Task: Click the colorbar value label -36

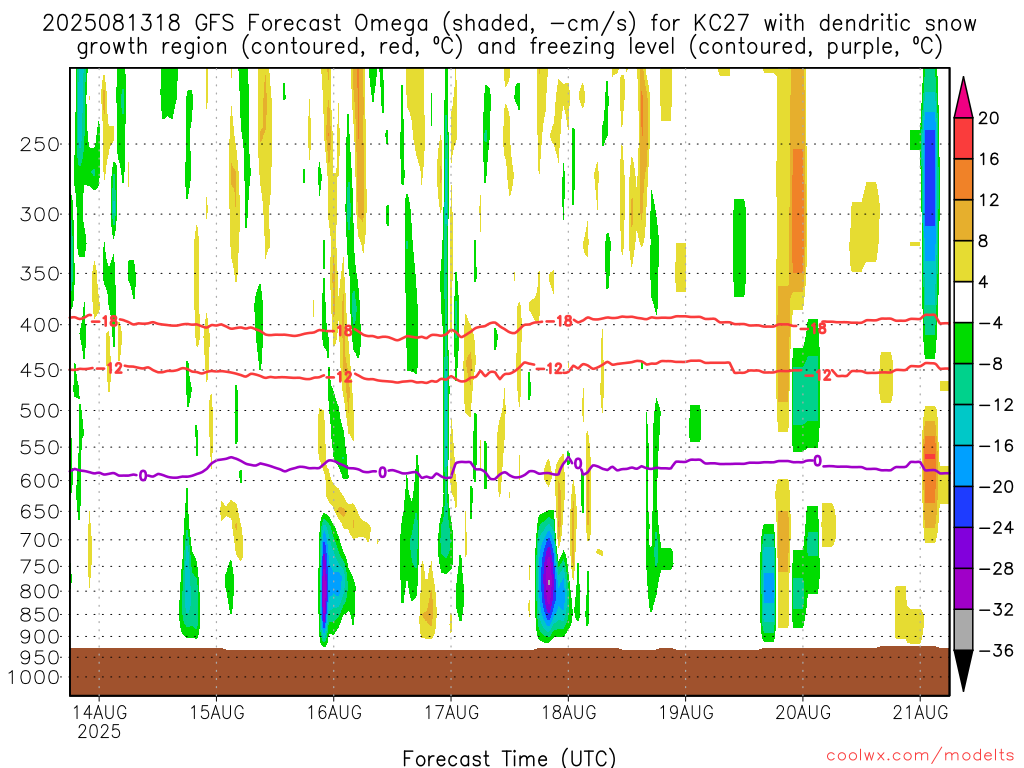Action: 997,650
